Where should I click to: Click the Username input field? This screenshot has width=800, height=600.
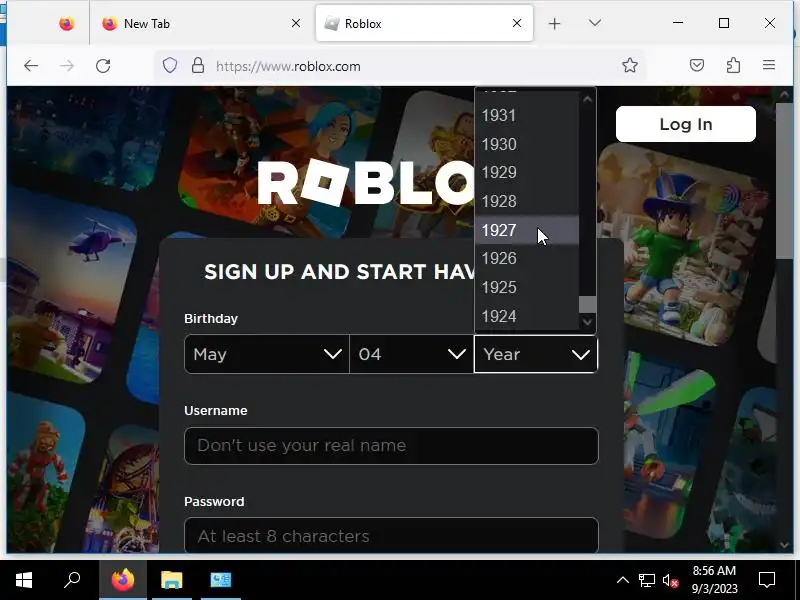[x=391, y=446]
